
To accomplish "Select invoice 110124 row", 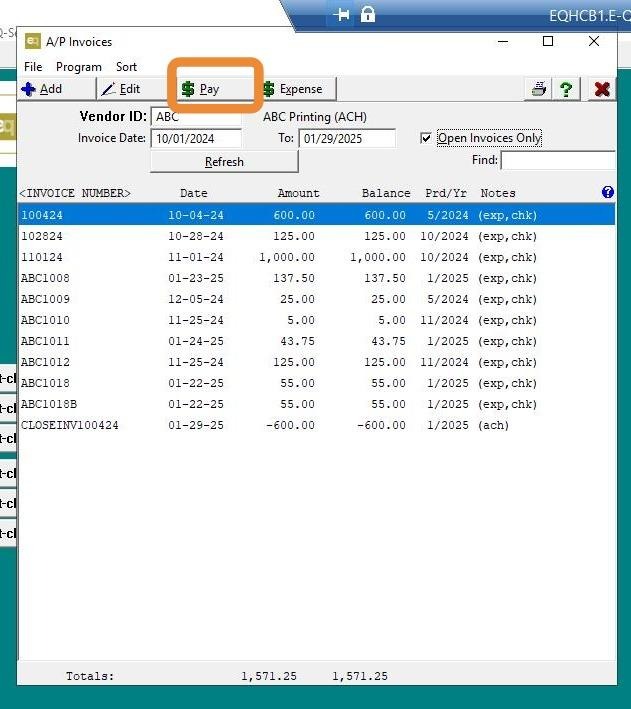I will point(317,257).
